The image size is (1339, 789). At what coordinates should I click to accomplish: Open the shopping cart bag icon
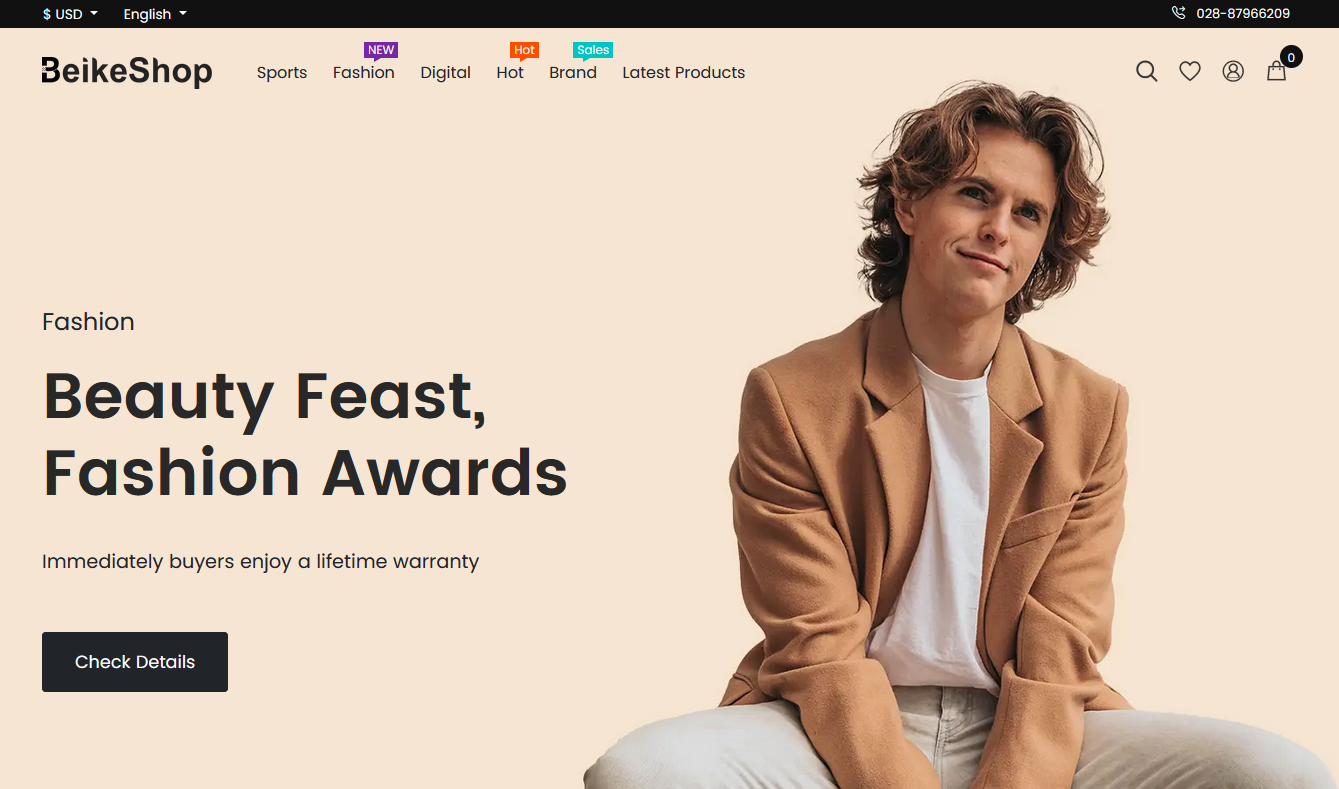(1276, 72)
